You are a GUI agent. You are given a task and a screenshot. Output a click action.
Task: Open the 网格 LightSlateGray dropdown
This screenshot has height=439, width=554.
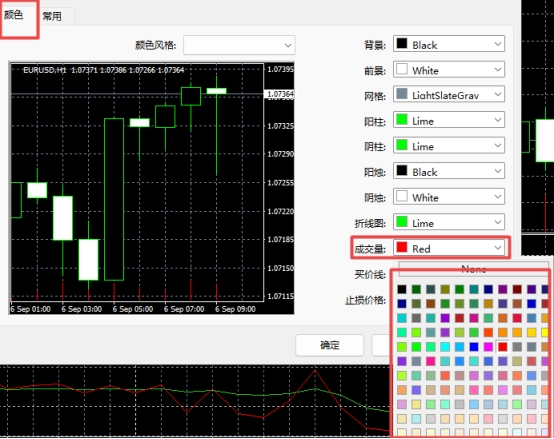tap(449, 95)
